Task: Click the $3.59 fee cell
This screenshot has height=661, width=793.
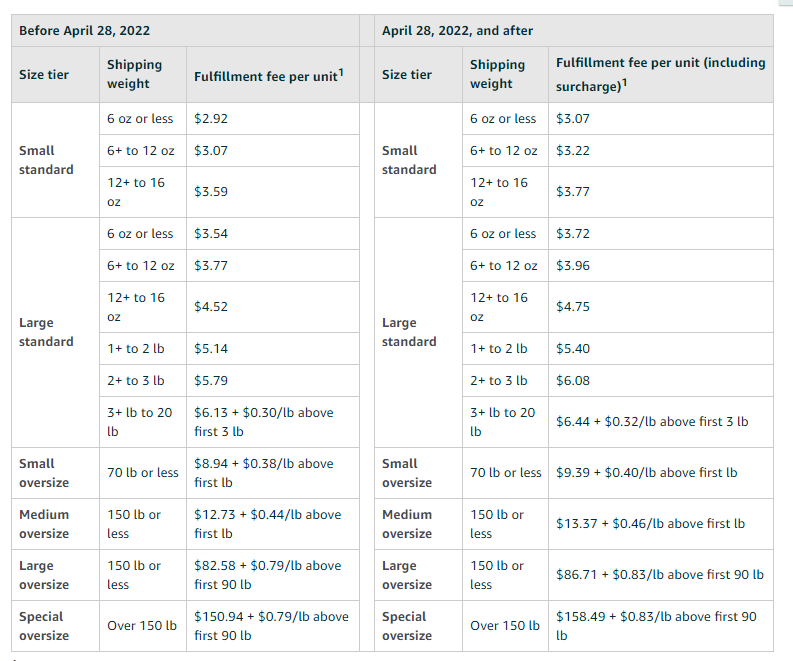Action: [211, 191]
